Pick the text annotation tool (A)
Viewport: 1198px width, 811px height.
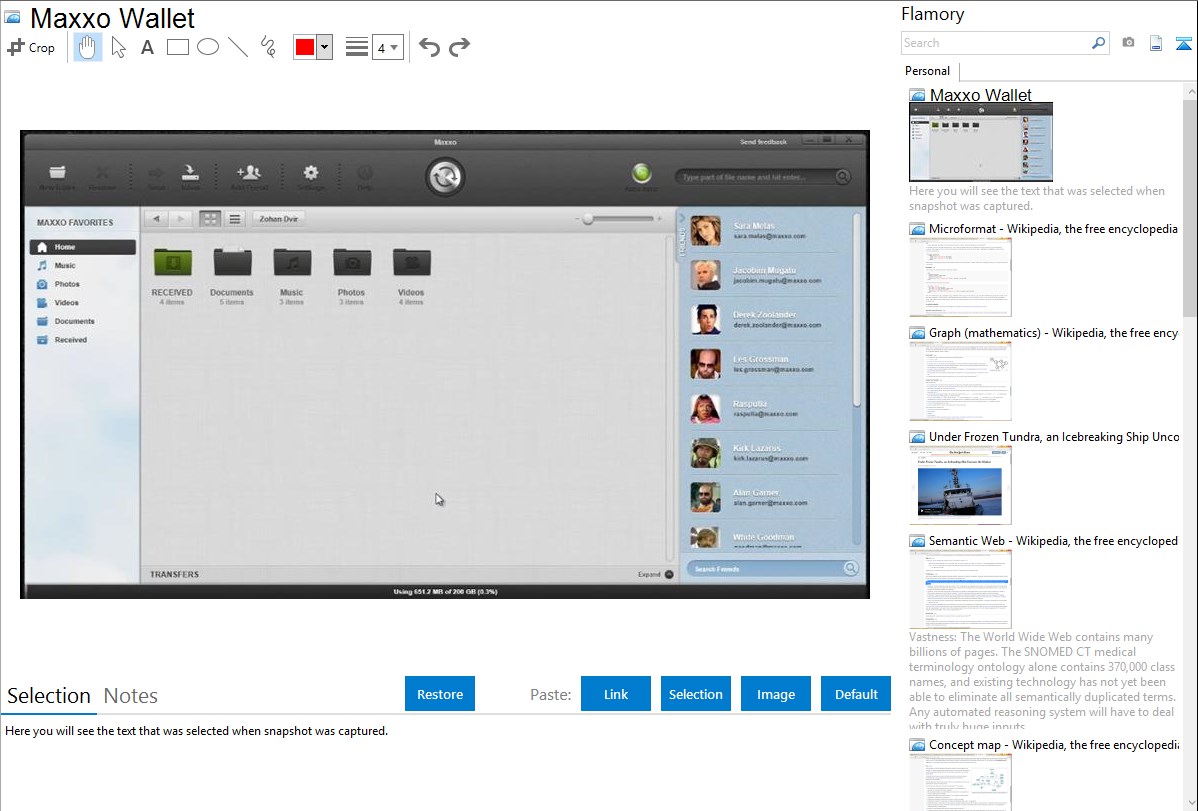pyautogui.click(x=147, y=47)
